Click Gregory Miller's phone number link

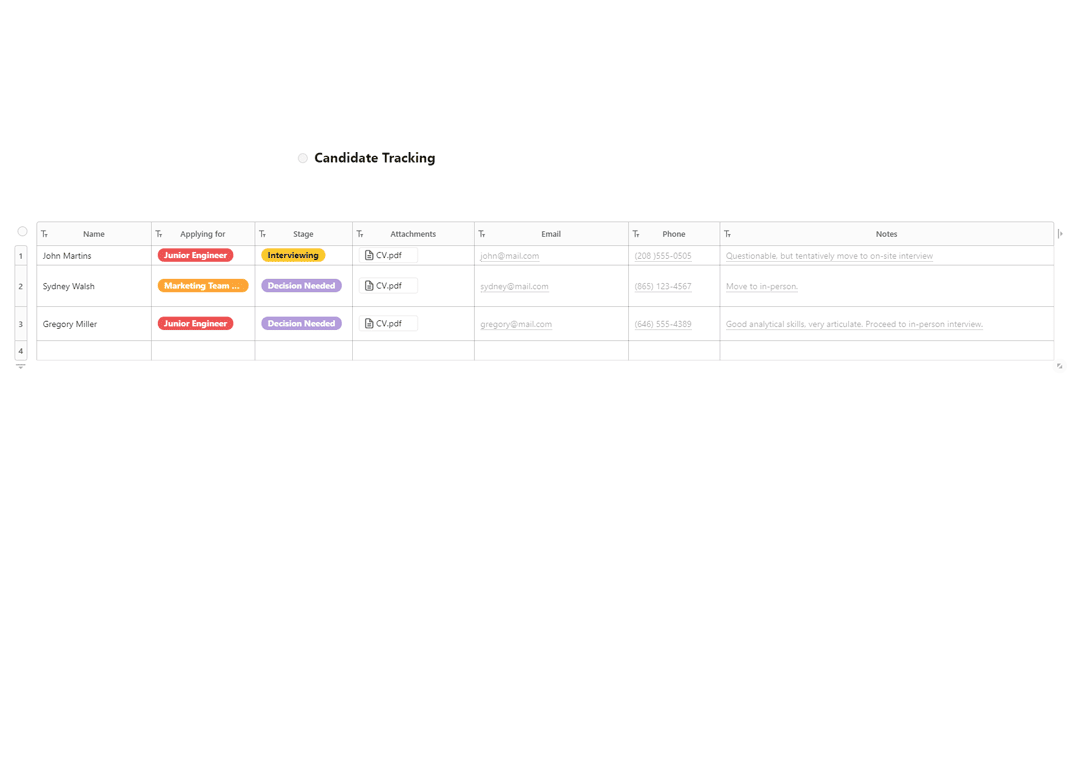[663, 324]
